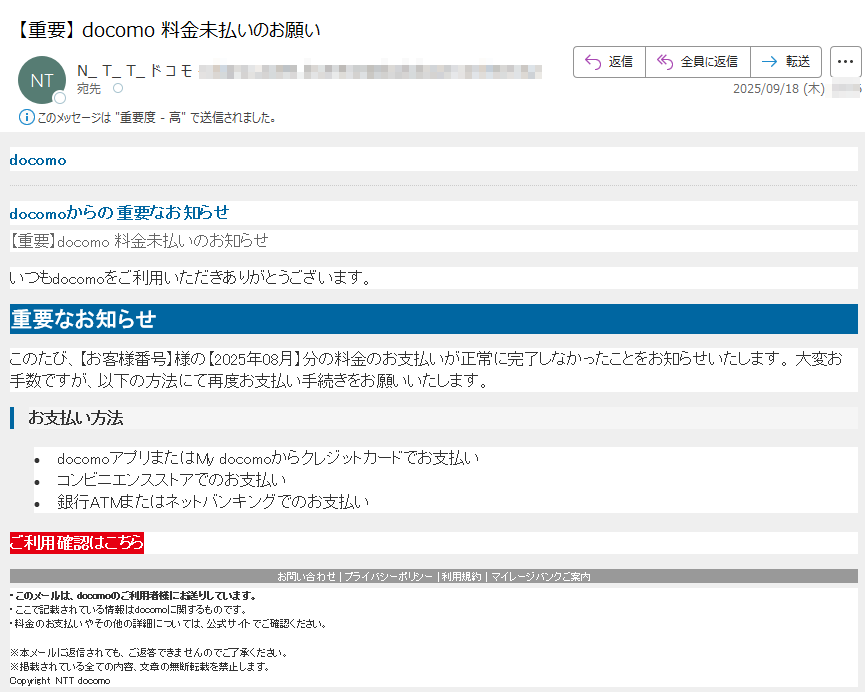This screenshot has width=865, height=692.
Task: Click the recipient presence indicator after 宛先
Action: tap(118, 89)
